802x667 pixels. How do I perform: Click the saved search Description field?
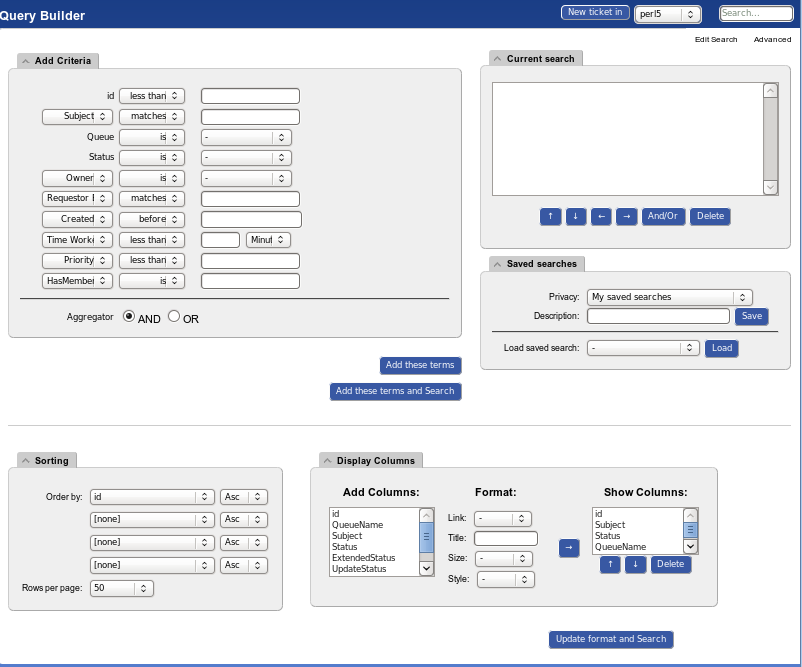[x=658, y=316]
